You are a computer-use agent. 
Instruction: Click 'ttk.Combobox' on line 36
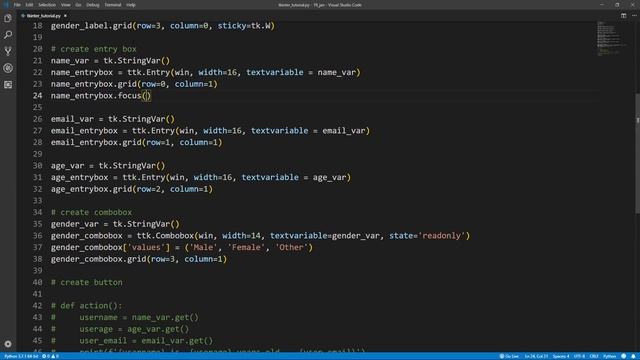[x=165, y=236]
